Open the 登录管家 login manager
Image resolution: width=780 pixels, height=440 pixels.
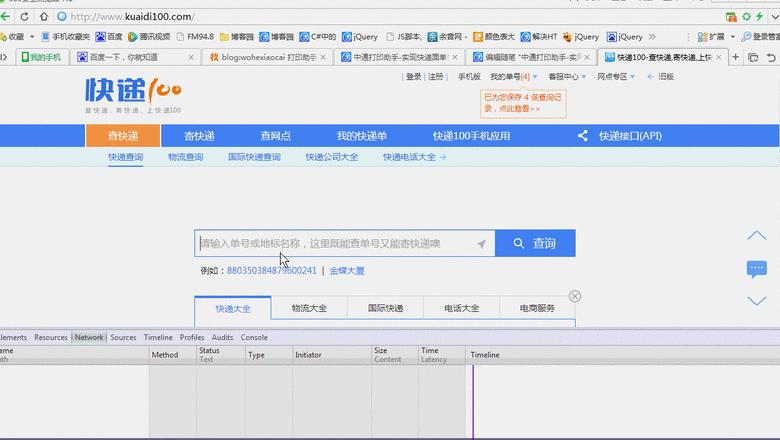tap(761, 37)
